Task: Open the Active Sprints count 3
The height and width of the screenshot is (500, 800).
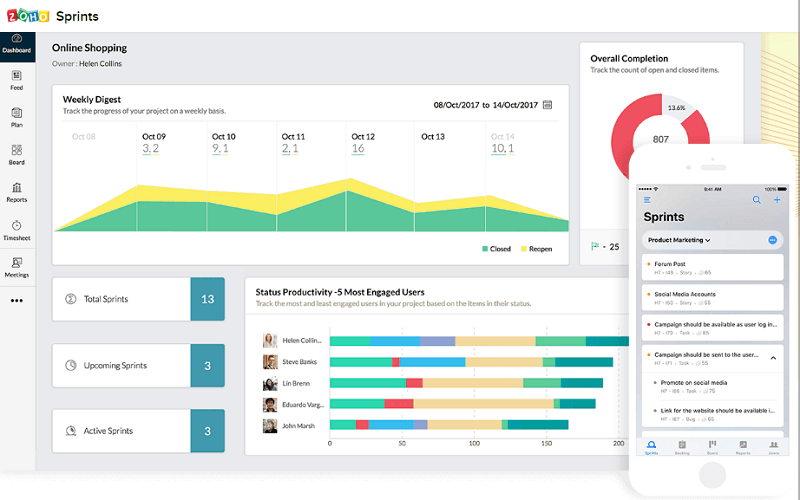Action: (208, 431)
